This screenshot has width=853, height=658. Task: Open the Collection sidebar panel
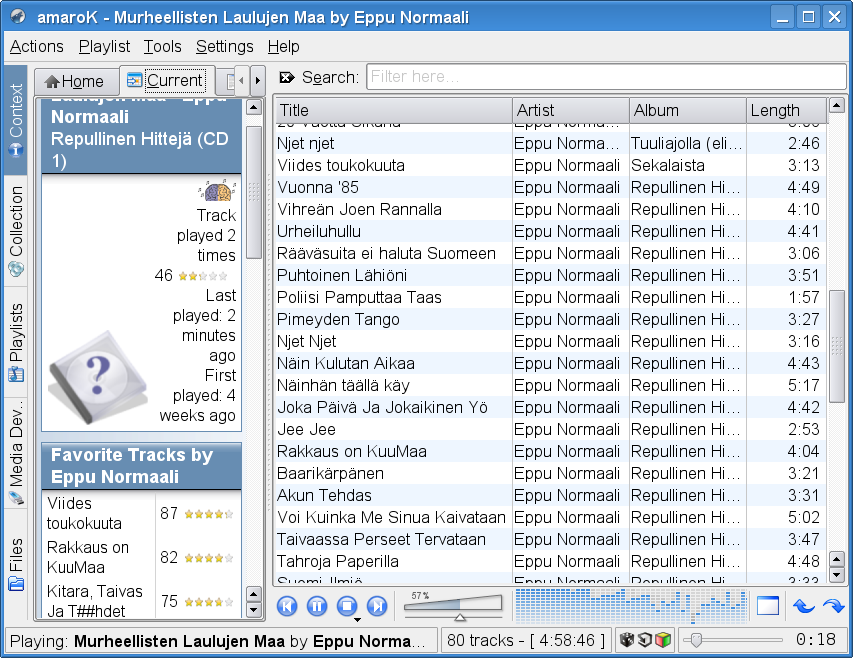pos(16,232)
